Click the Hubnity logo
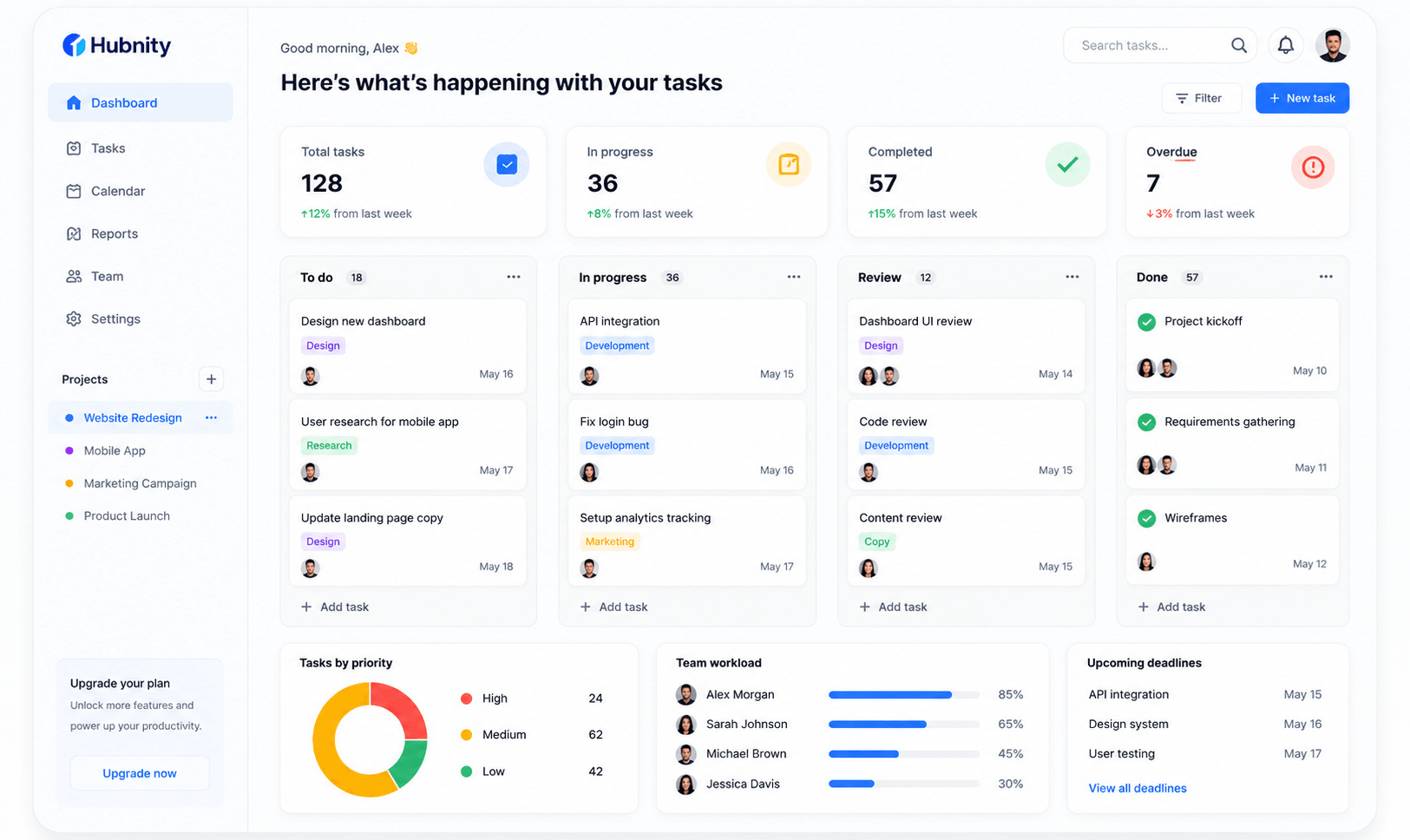Image resolution: width=1410 pixels, height=840 pixels. (x=117, y=45)
